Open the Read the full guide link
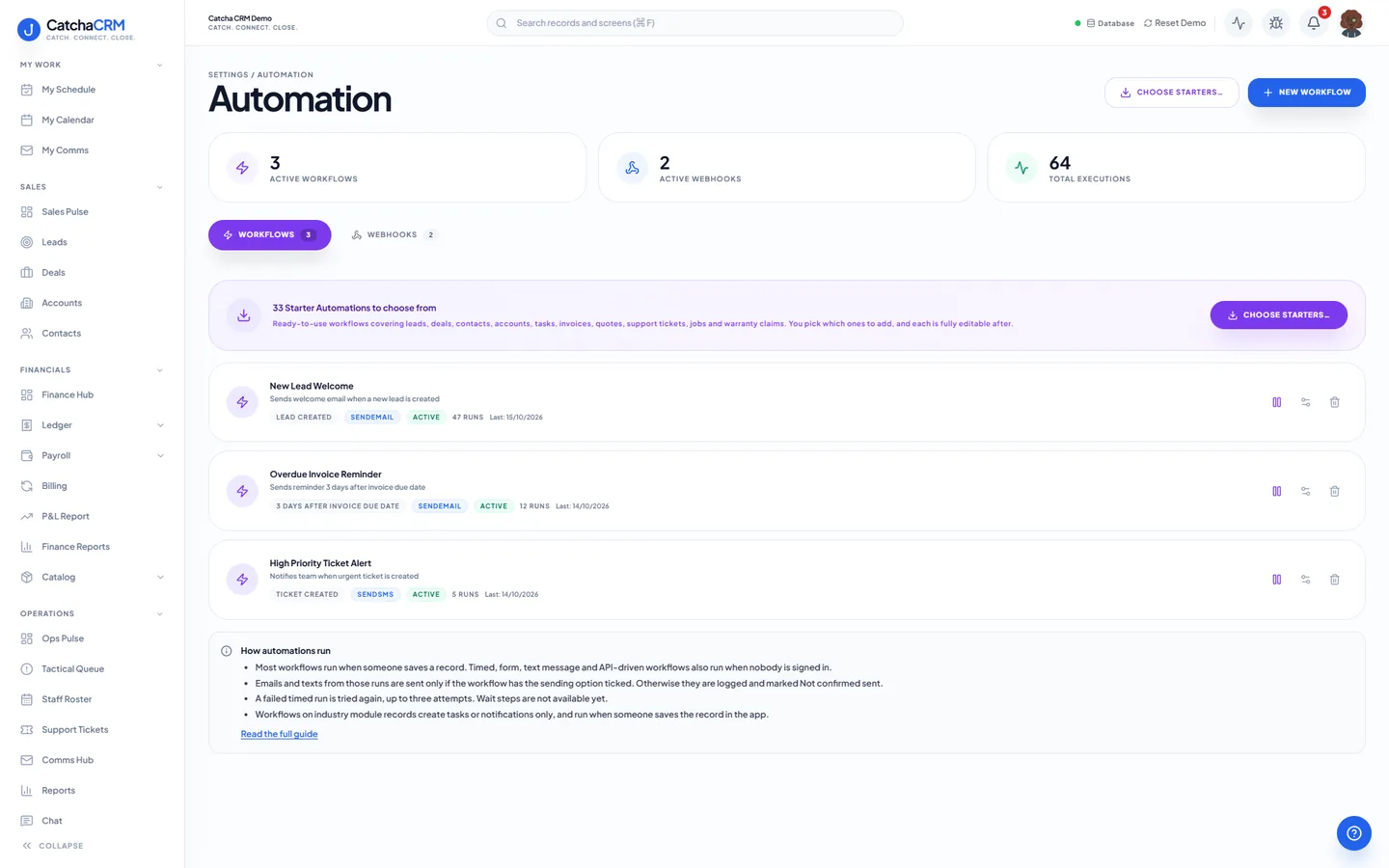Viewport: 1389px width, 868px height. (x=279, y=734)
